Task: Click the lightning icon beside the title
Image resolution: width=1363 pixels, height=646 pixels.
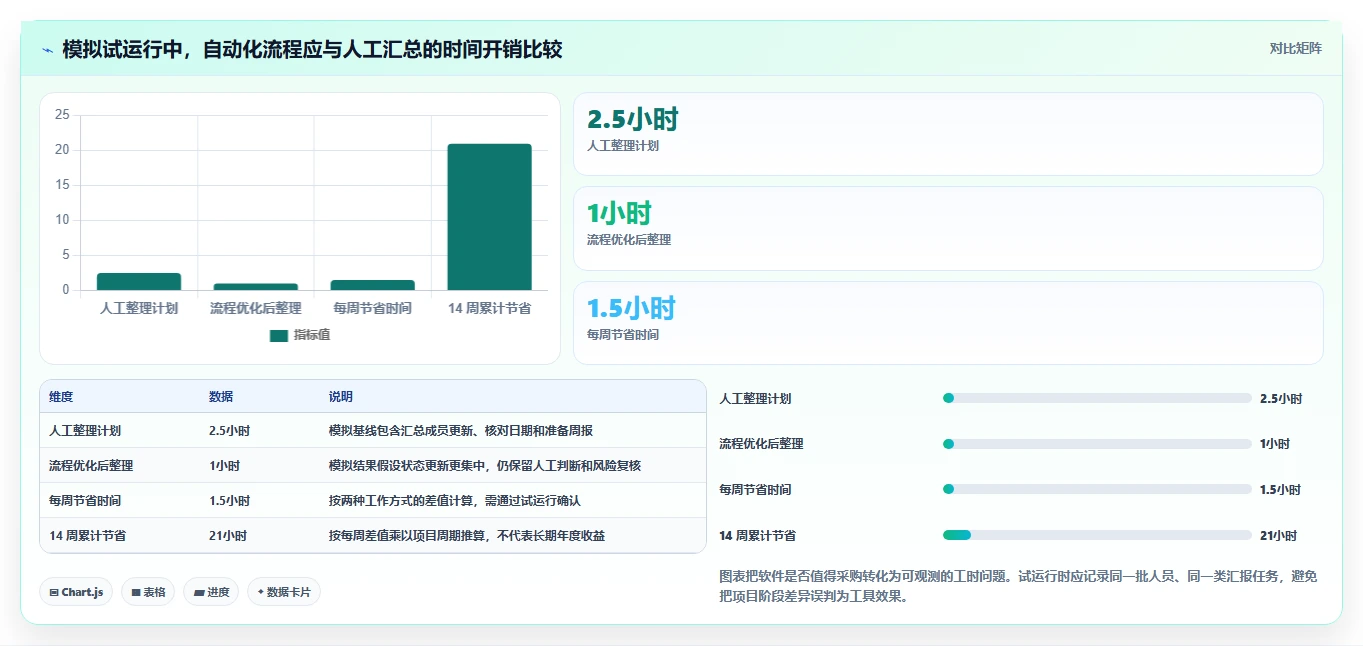Action: [47, 49]
